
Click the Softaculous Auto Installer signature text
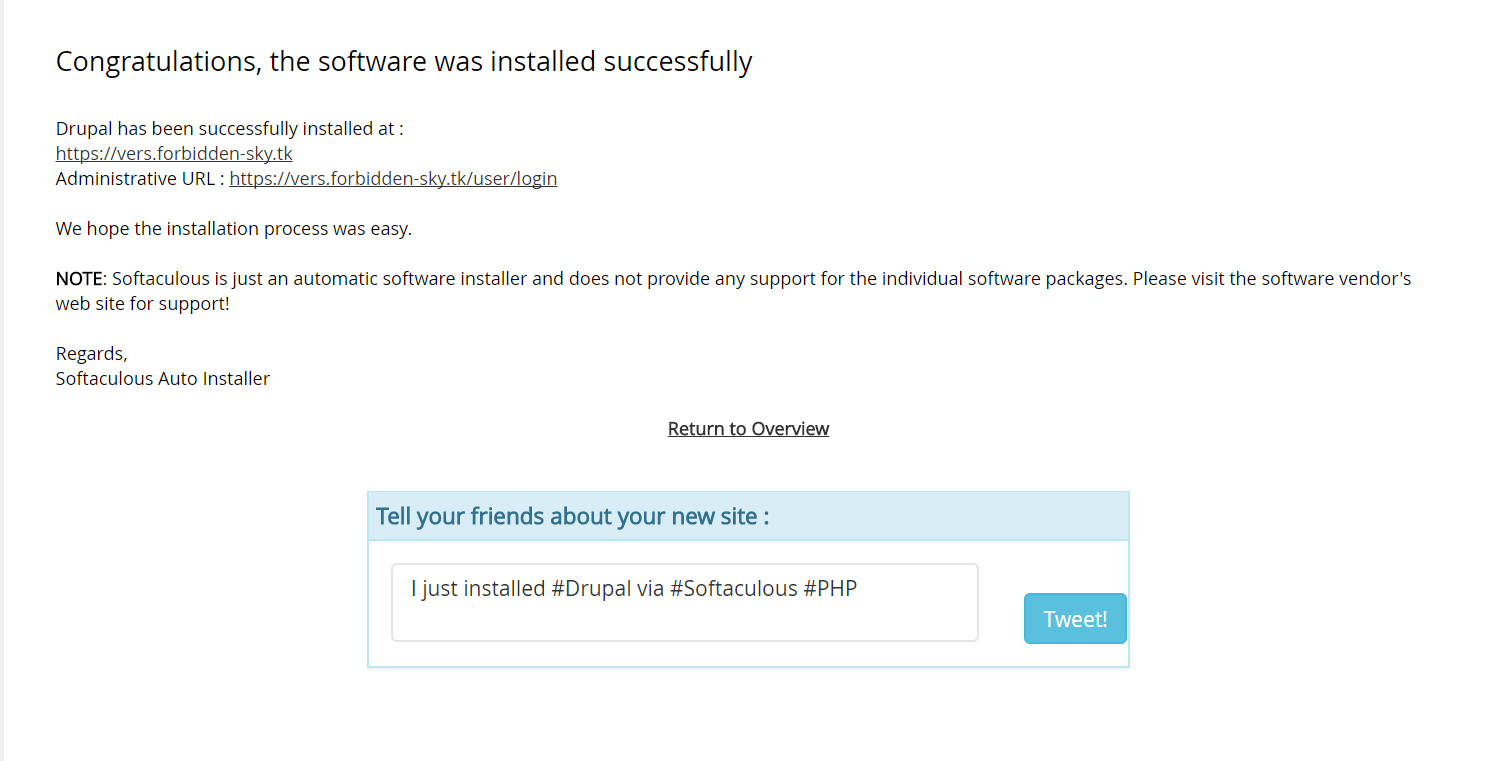tap(162, 378)
